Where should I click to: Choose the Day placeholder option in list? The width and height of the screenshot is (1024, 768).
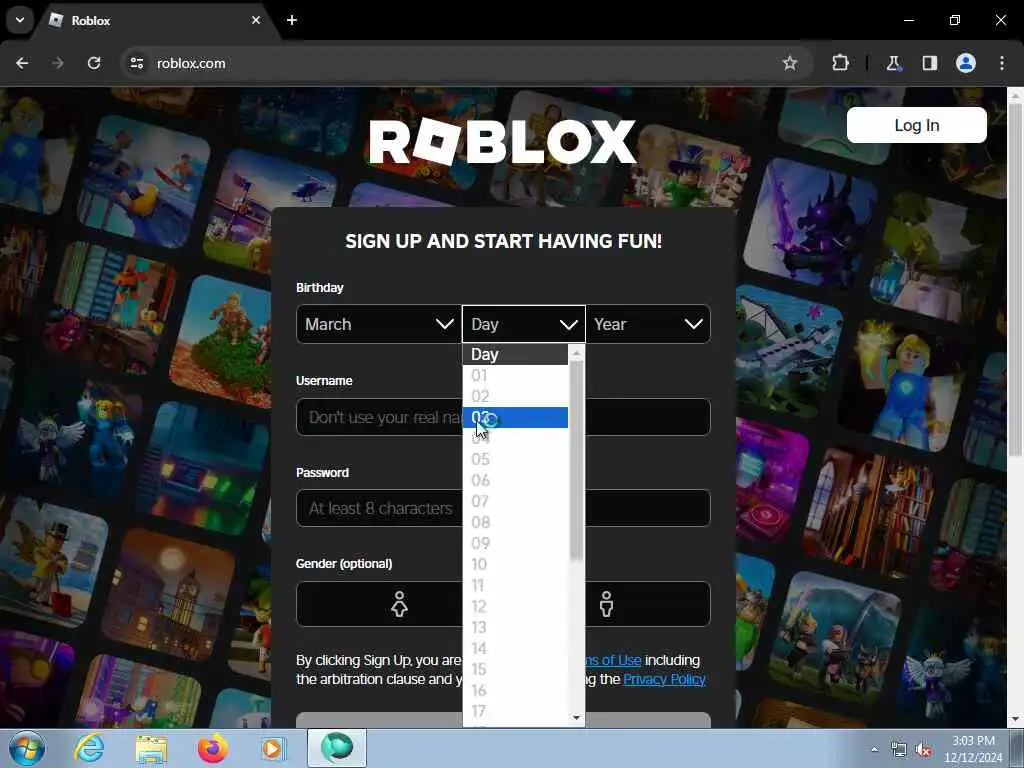click(515, 355)
